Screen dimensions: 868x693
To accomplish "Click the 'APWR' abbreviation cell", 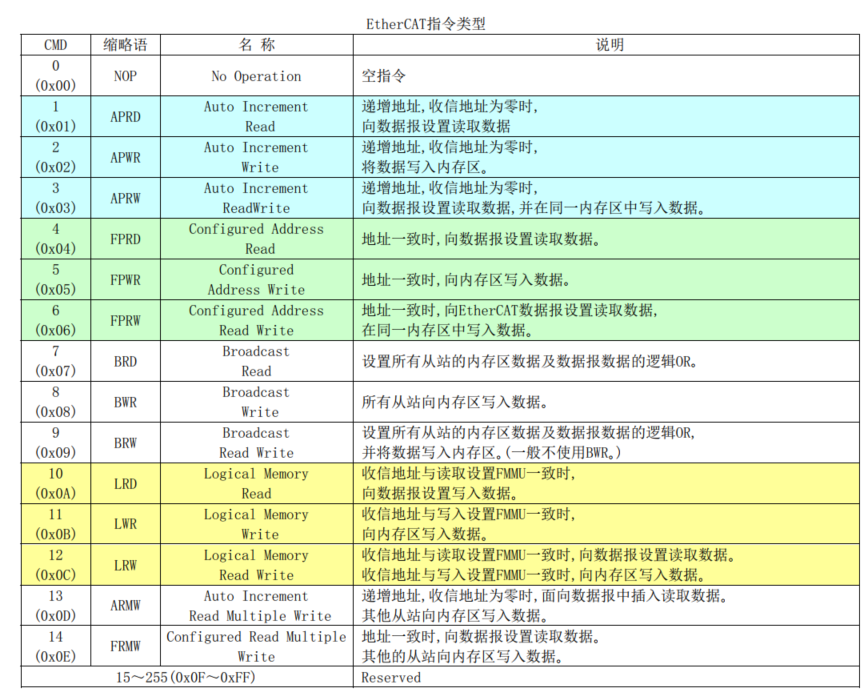I will (x=125, y=157).
